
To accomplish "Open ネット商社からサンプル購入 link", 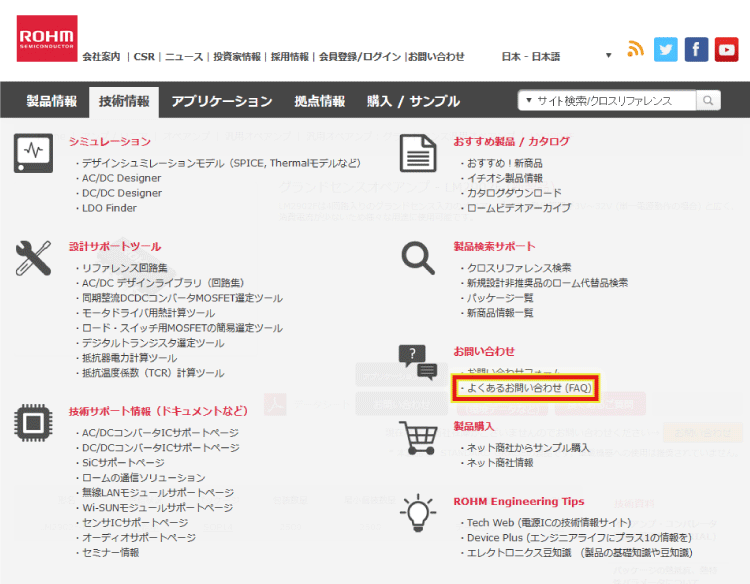I will (x=528, y=448).
